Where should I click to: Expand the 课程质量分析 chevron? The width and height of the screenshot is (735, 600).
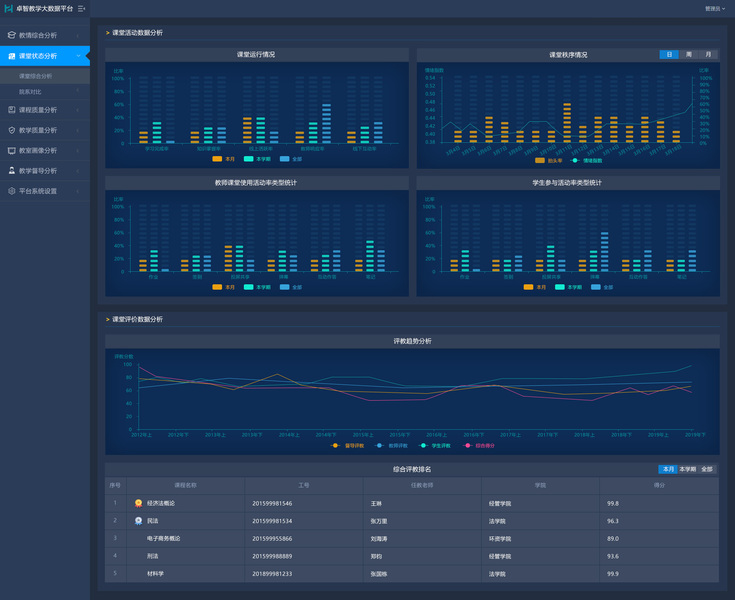[77, 110]
